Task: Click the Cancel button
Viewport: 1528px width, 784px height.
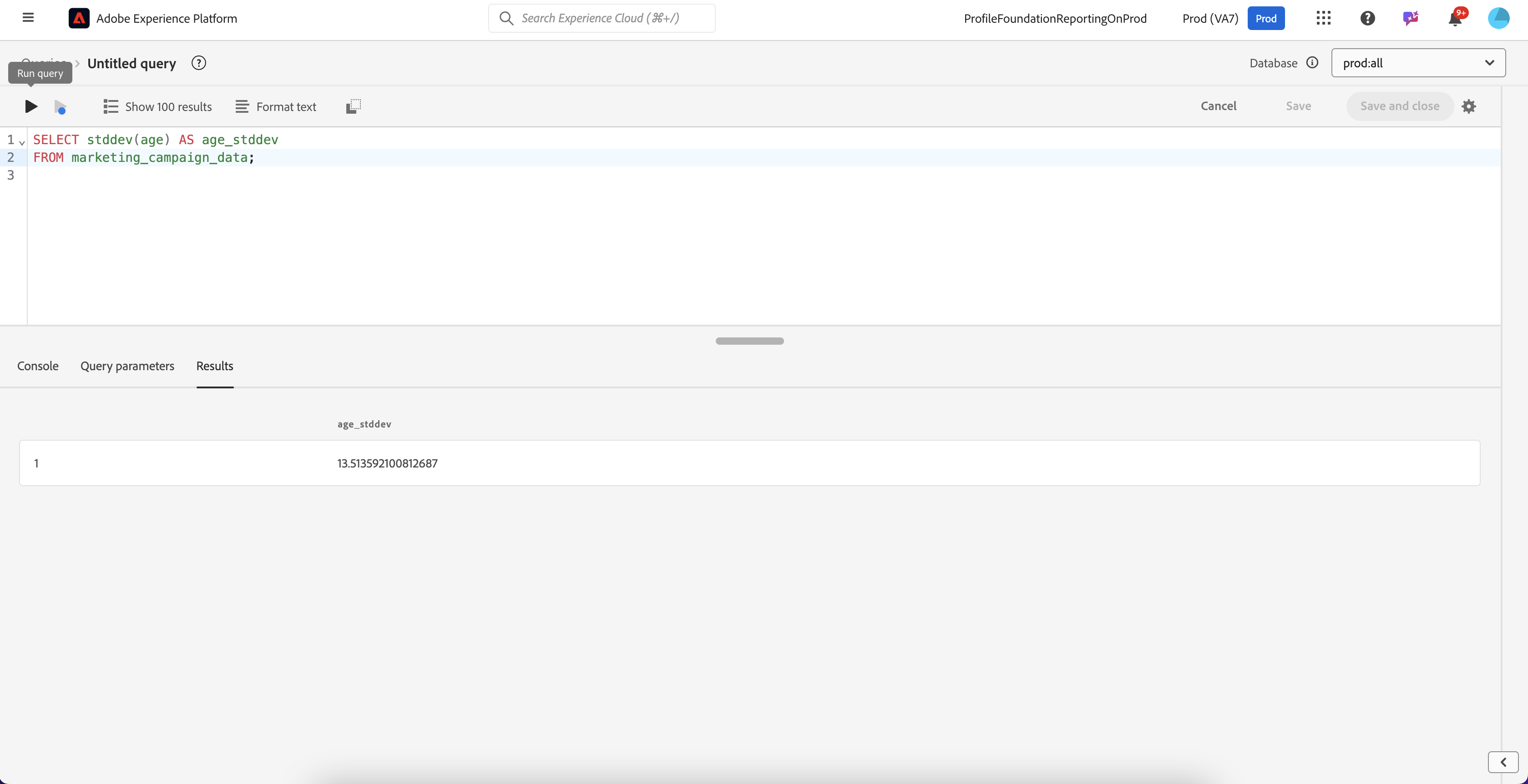Action: [x=1219, y=106]
